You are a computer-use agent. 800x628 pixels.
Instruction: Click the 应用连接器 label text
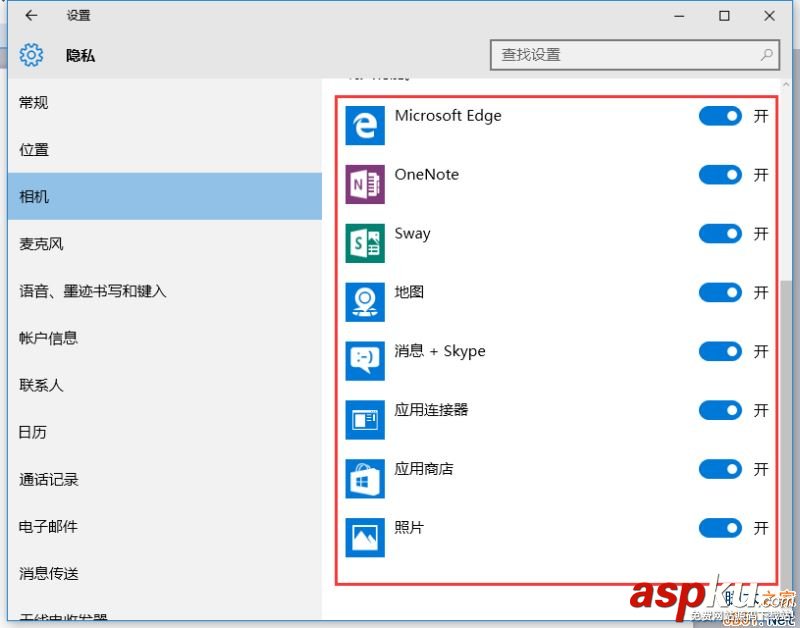coord(431,410)
